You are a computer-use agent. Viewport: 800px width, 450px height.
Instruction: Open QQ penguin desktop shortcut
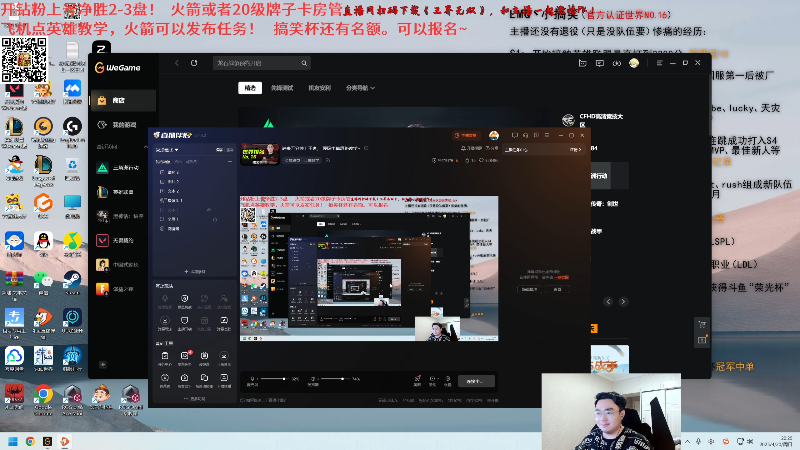[43, 243]
